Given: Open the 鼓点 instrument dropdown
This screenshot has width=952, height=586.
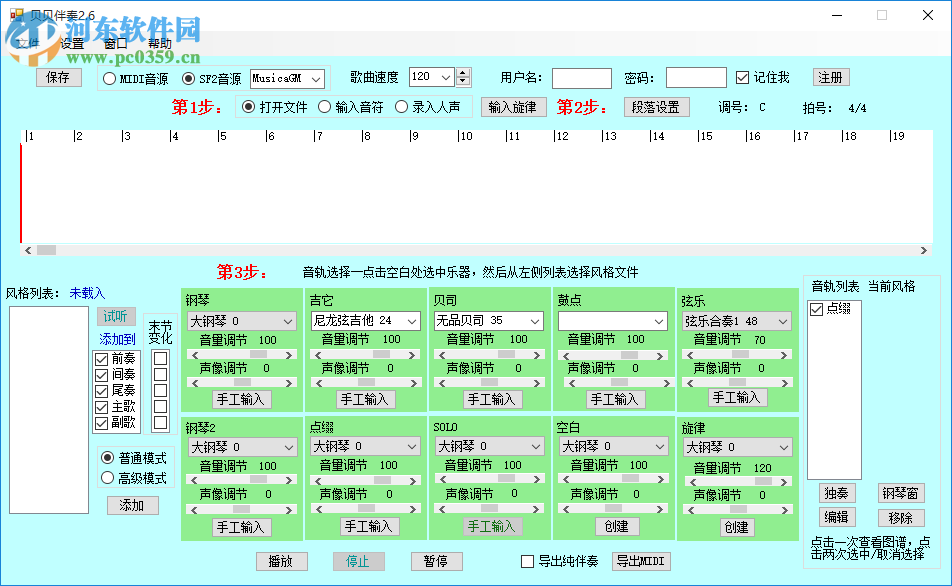Looking at the screenshot, I should pos(660,320).
